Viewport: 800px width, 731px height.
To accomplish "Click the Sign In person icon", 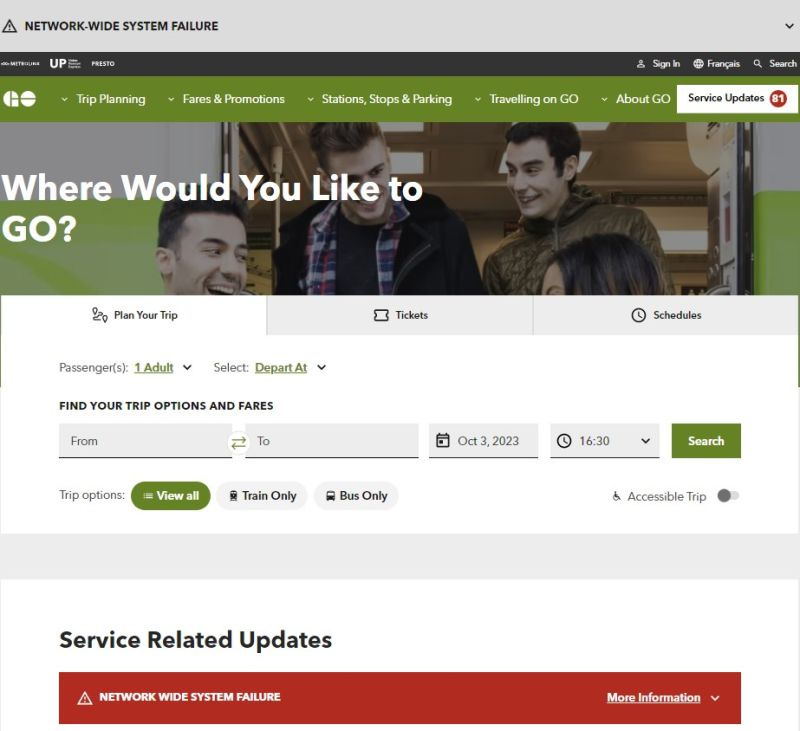I will (x=641, y=64).
